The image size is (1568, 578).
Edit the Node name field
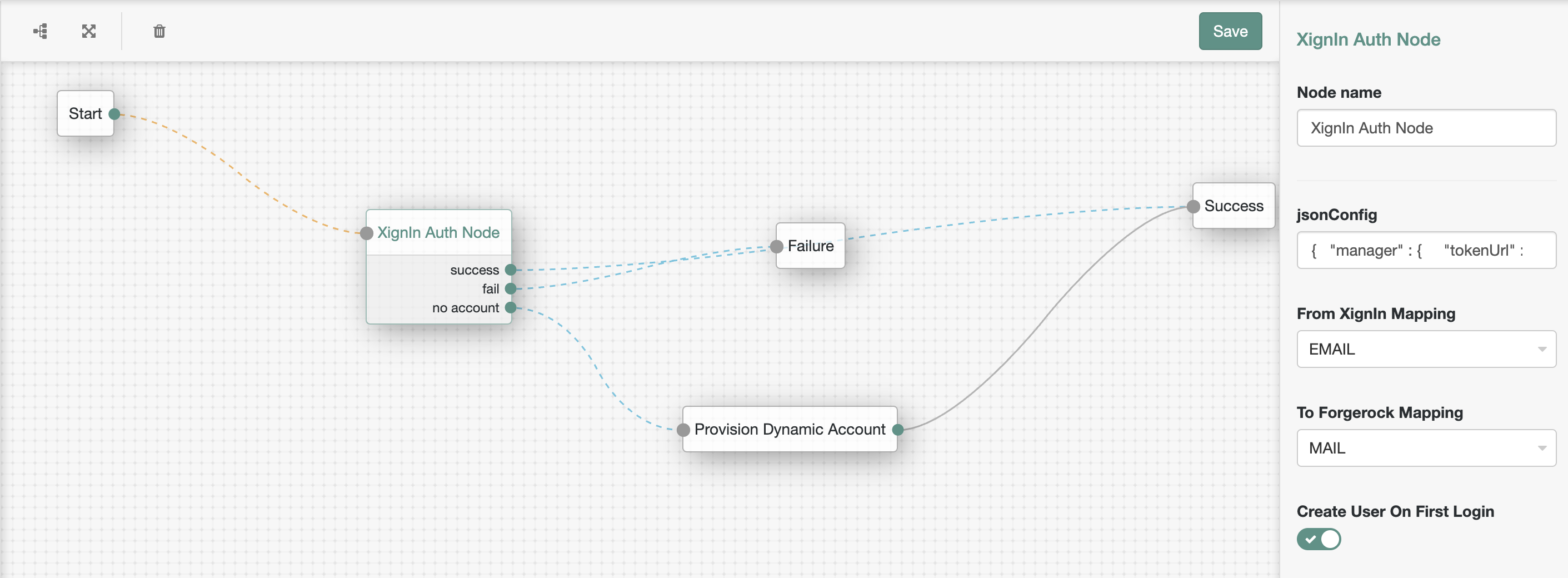click(1426, 128)
